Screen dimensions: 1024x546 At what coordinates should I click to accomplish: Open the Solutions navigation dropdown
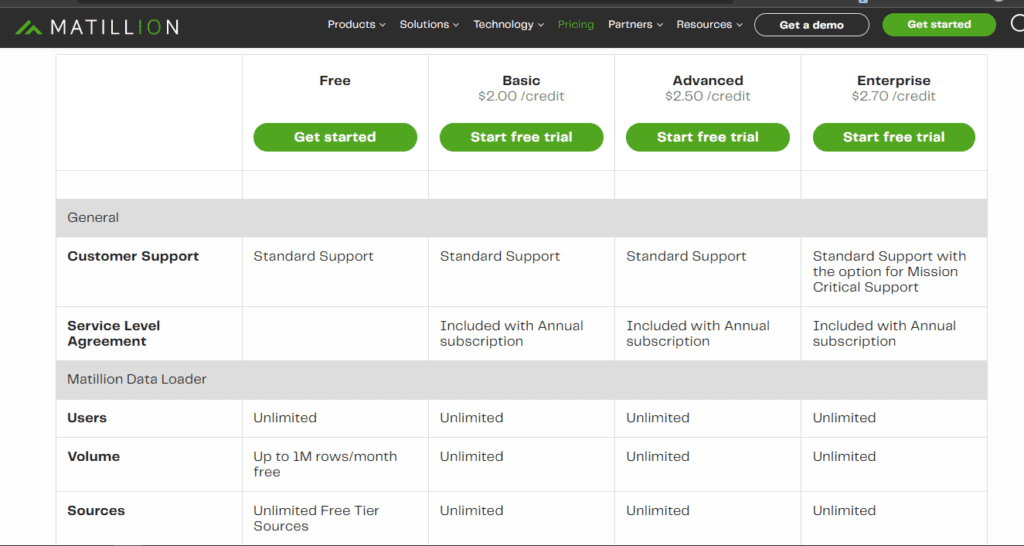pos(429,25)
